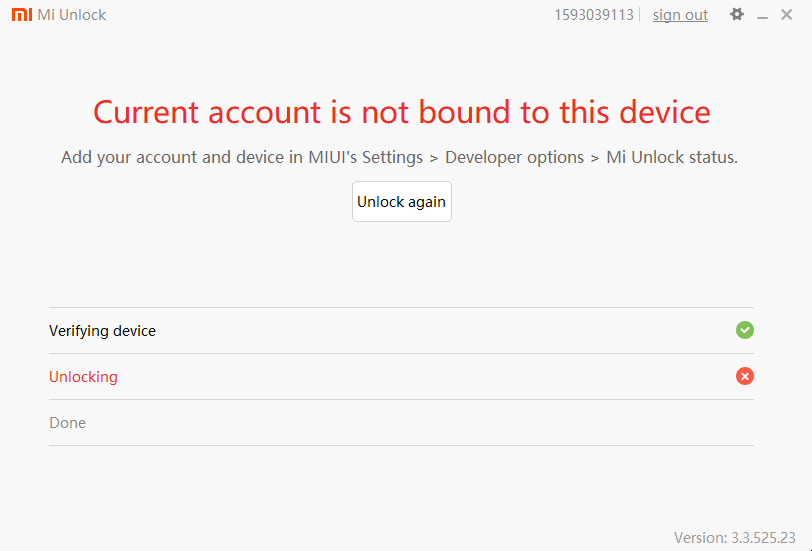This screenshot has height=551, width=812.
Task: Open settings with the gear icon
Action: (737, 15)
